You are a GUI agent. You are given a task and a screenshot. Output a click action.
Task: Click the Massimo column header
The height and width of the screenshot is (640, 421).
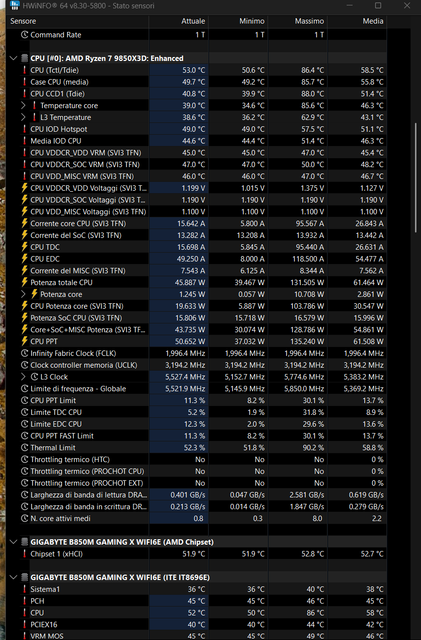(298, 21)
